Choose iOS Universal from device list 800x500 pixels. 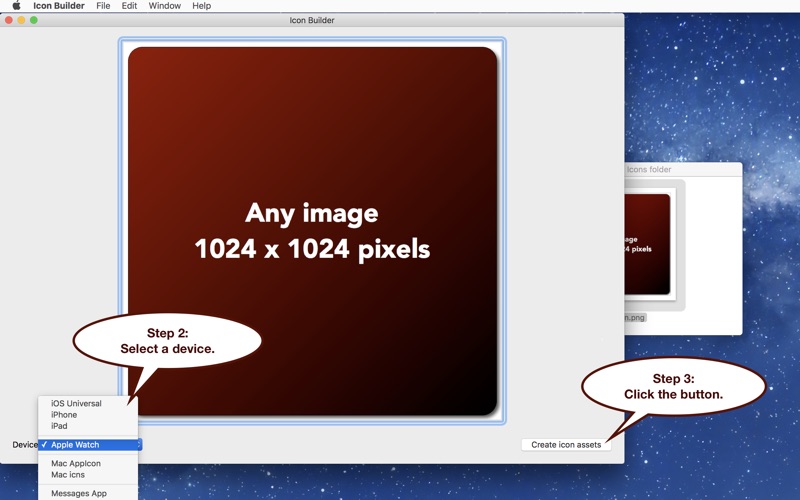coord(88,404)
